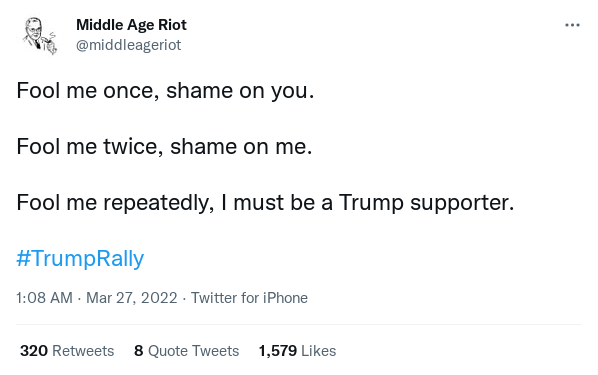
Task: Open the Middle Age Riot display name
Action: tap(131, 25)
